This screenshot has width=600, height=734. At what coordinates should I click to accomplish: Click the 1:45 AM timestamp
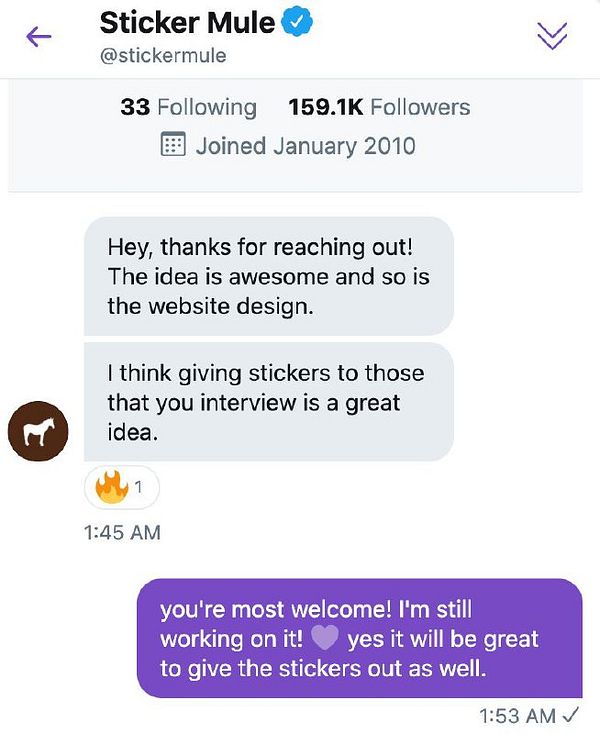[x=122, y=533]
